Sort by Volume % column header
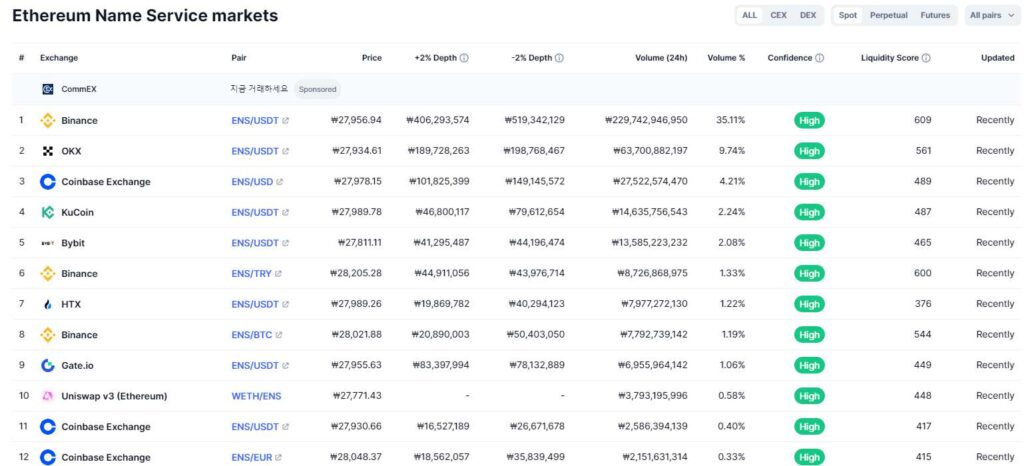This screenshot has height=466, width=1024. click(726, 58)
